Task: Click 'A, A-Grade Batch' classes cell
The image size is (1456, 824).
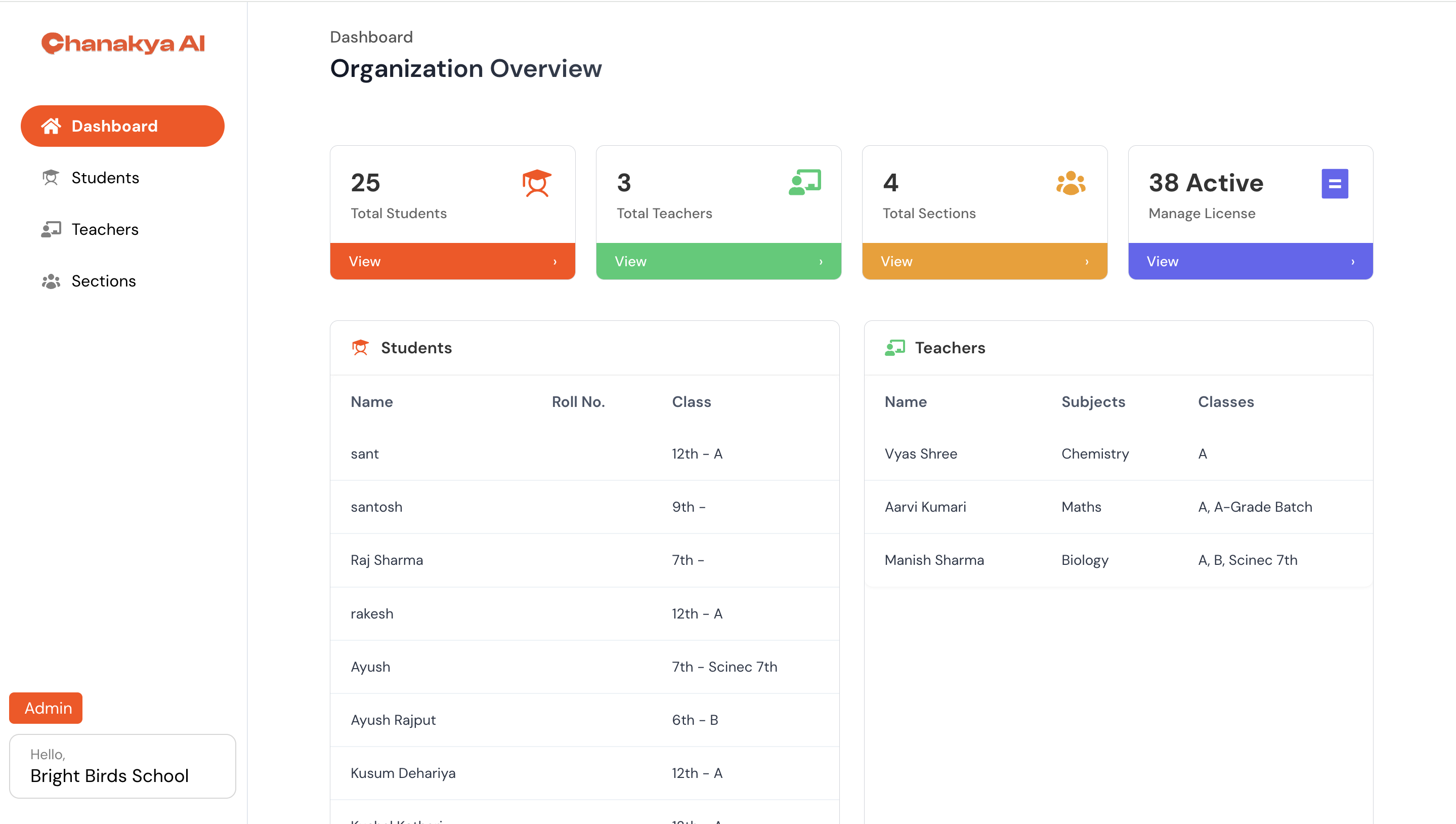Action: pyautogui.click(x=1255, y=507)
